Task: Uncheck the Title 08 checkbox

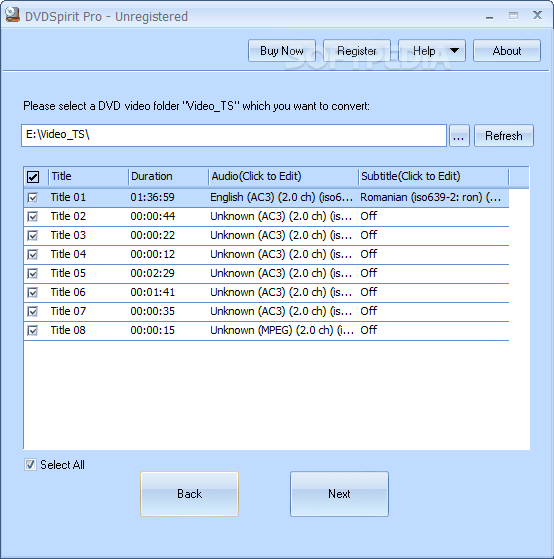Action: pyautogui.click(x=32, y=330)
